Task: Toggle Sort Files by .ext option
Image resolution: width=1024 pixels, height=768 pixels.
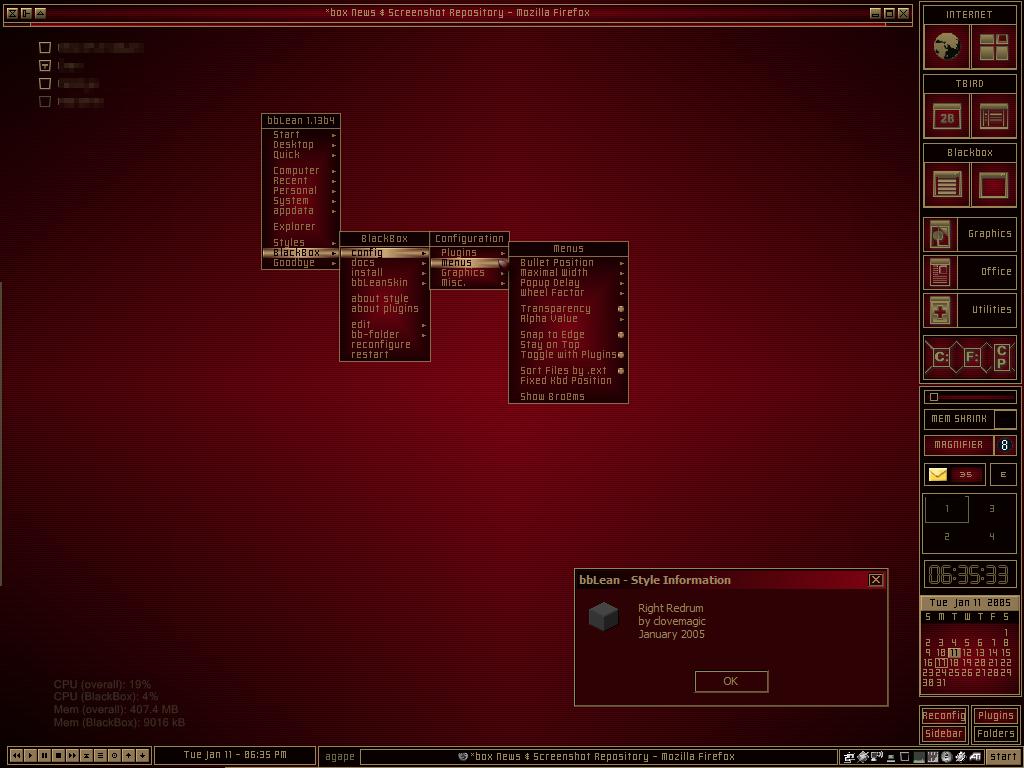Action: click(568, 370)
